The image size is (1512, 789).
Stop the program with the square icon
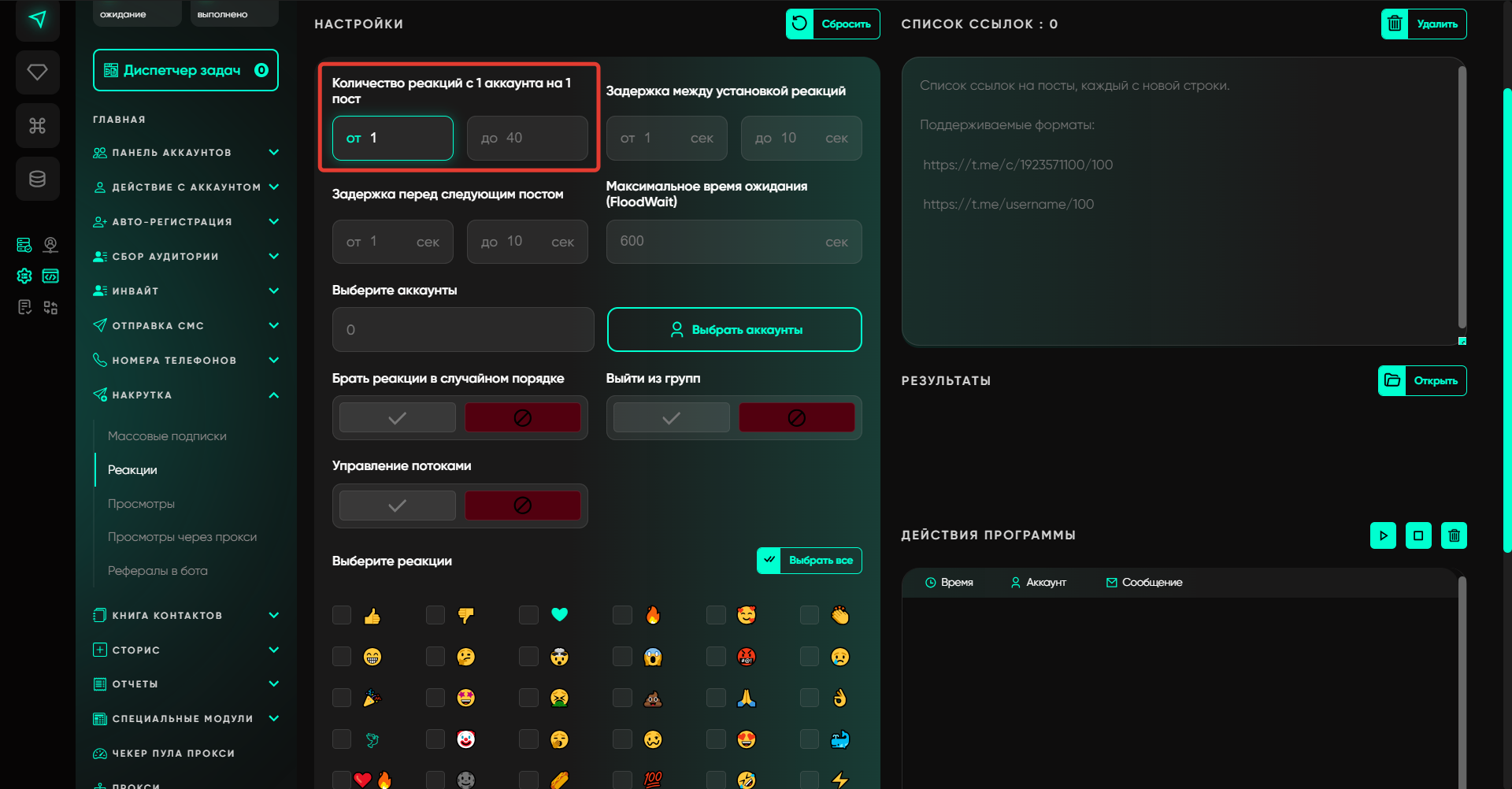pyautogui.click(x=1418, y=535)
